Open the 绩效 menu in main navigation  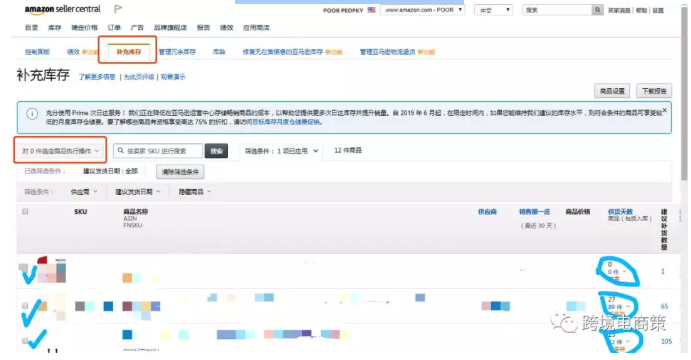(x=227, y=27)
